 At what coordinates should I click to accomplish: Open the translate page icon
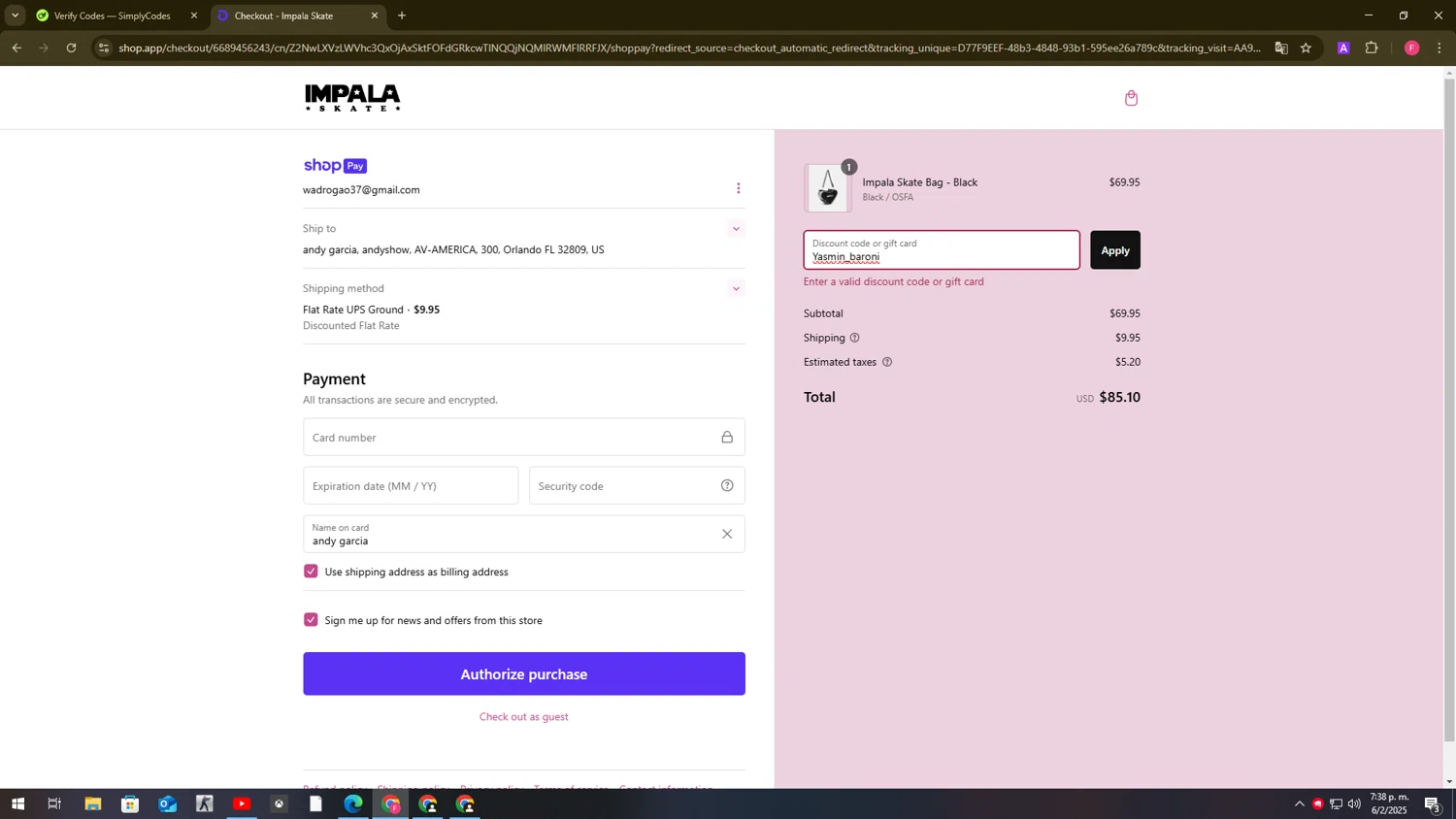[x=1280, y=48]
